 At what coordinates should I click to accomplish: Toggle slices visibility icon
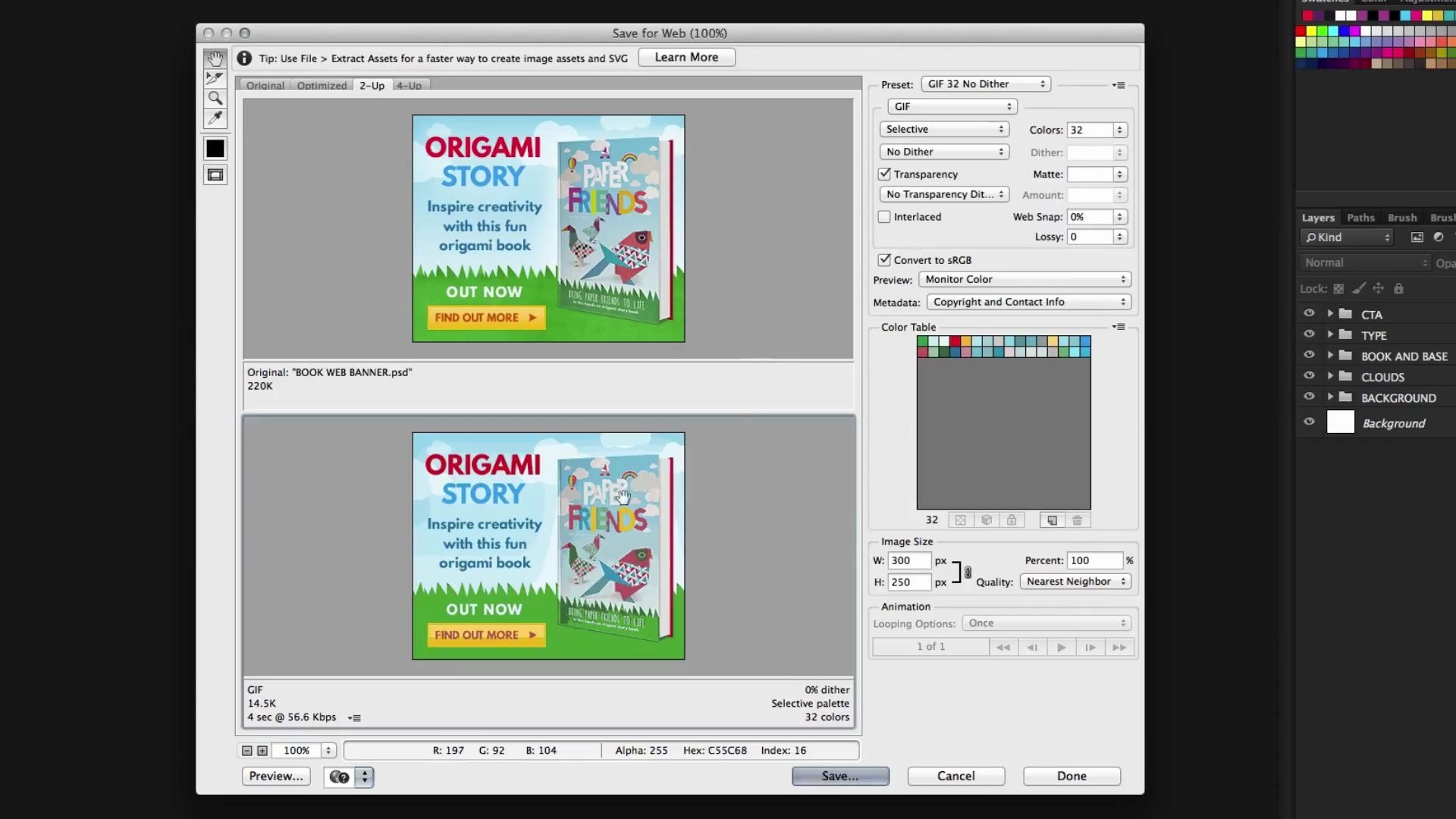215,175
